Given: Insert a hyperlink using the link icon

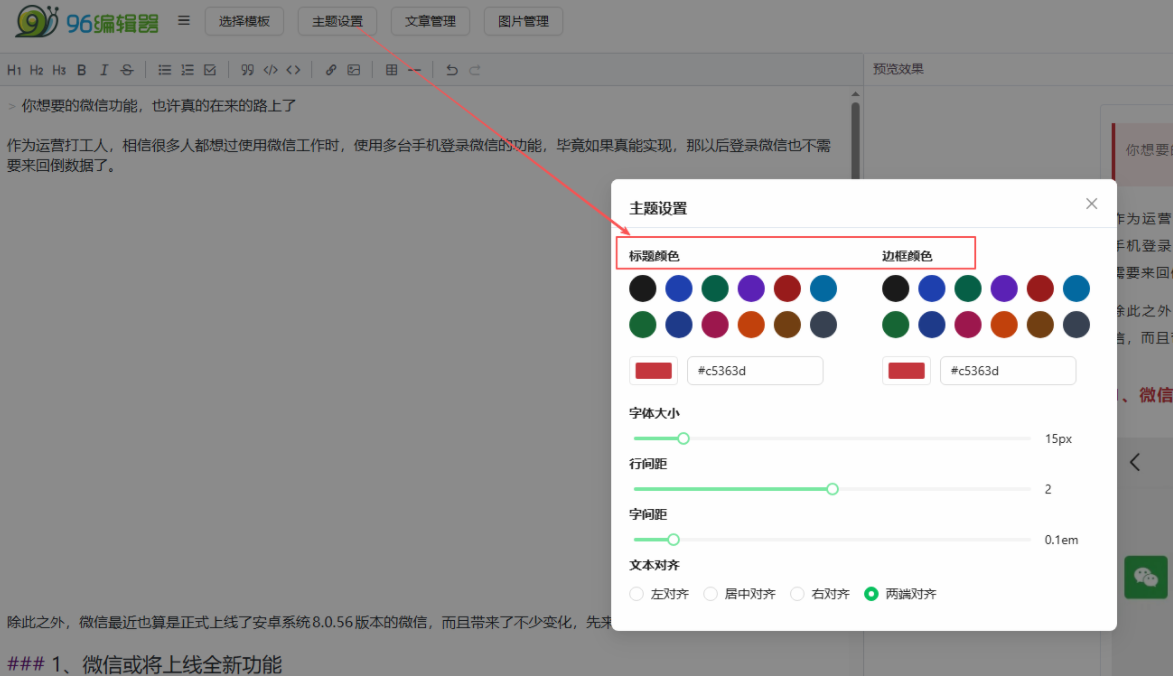Looking at the screenshot, I should [331, 70].
